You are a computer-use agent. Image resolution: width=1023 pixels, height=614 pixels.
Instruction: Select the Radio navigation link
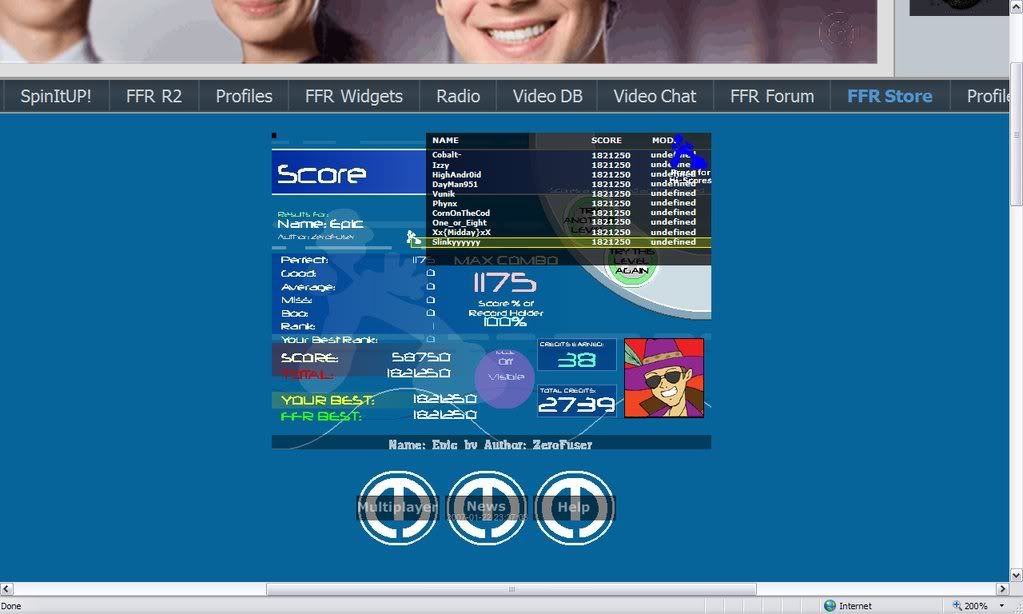[458, 96]
